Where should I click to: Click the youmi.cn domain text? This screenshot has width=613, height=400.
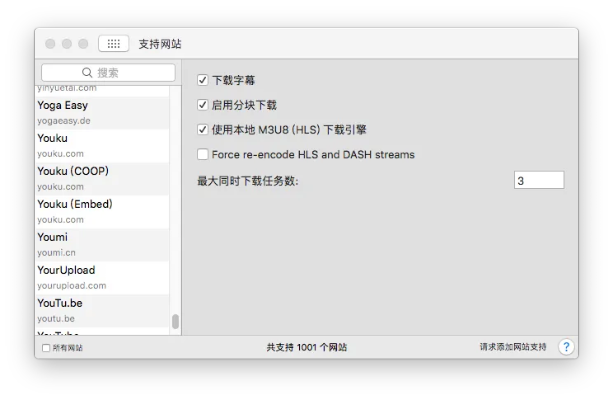56,253
